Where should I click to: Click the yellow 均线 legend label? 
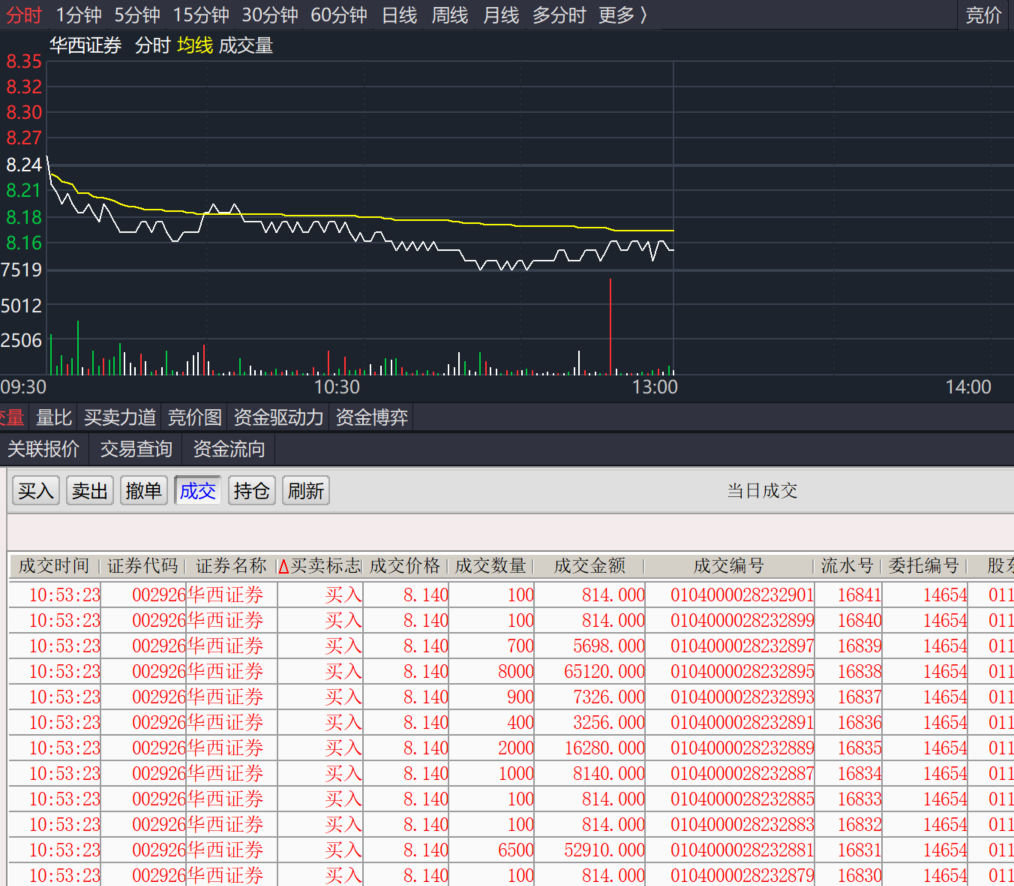click(195, 45)
